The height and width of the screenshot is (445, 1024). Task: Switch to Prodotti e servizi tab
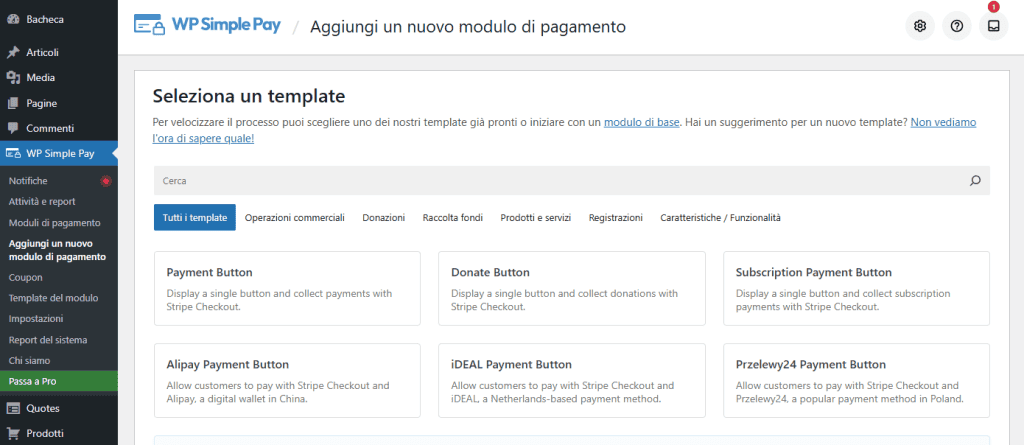[x=536, y=218]
